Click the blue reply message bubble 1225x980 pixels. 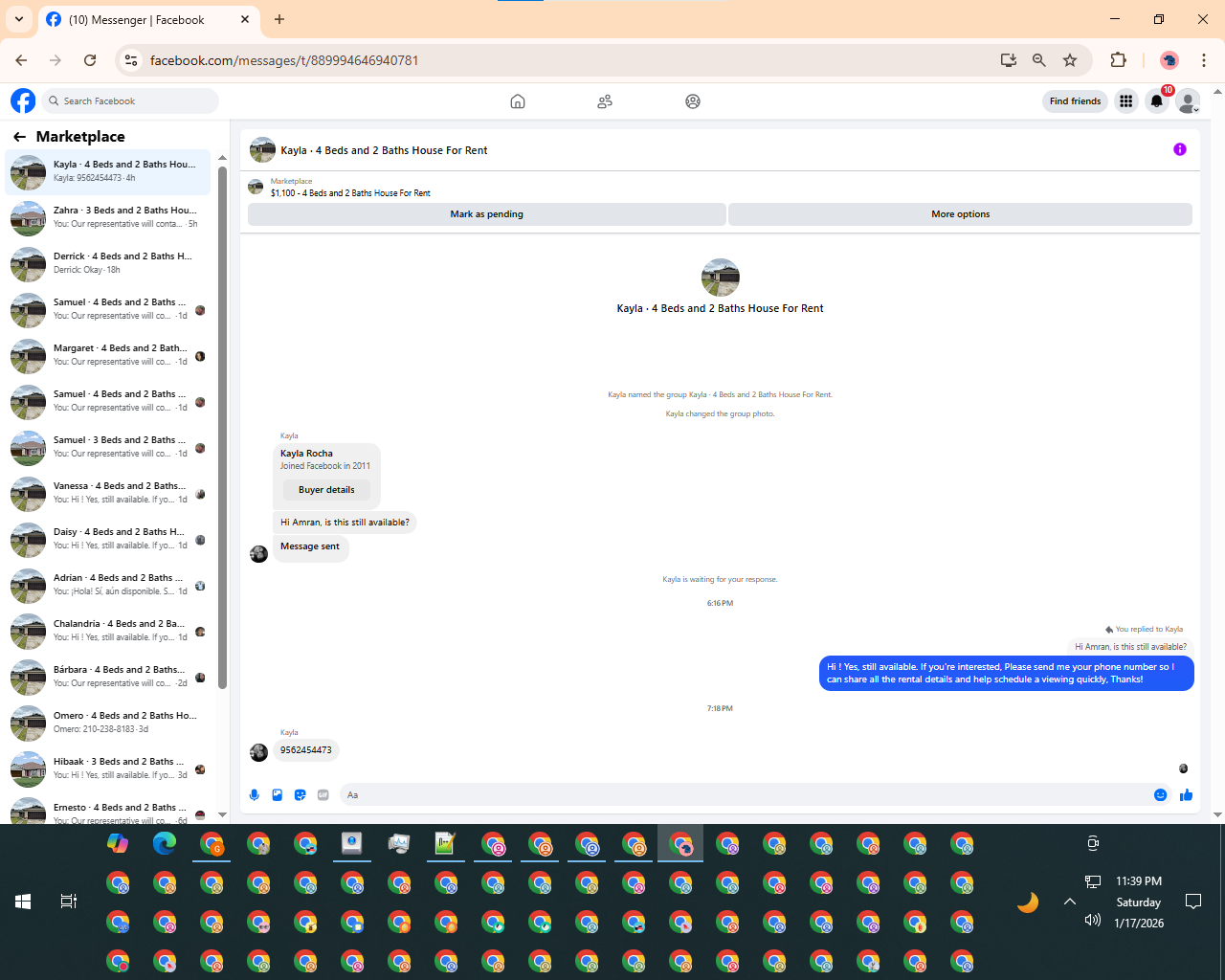coord(1007,673)
